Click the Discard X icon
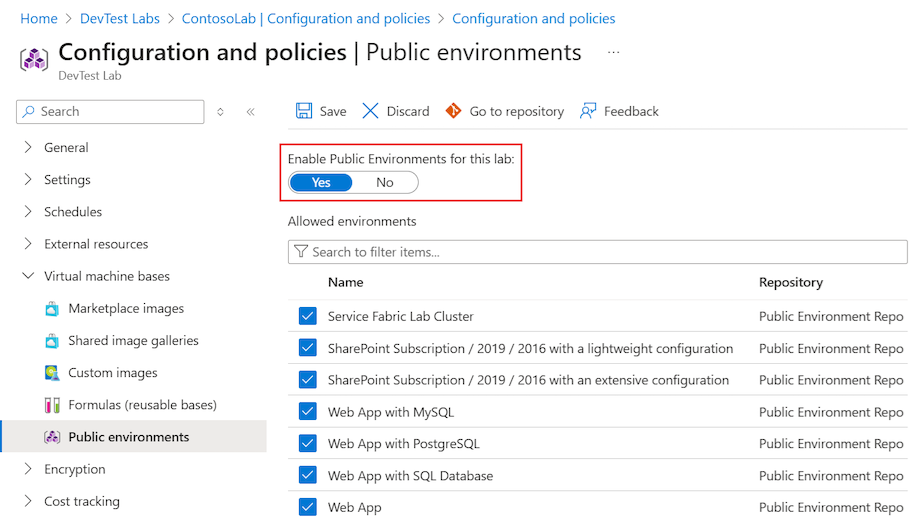 click(x=371, y=111)
